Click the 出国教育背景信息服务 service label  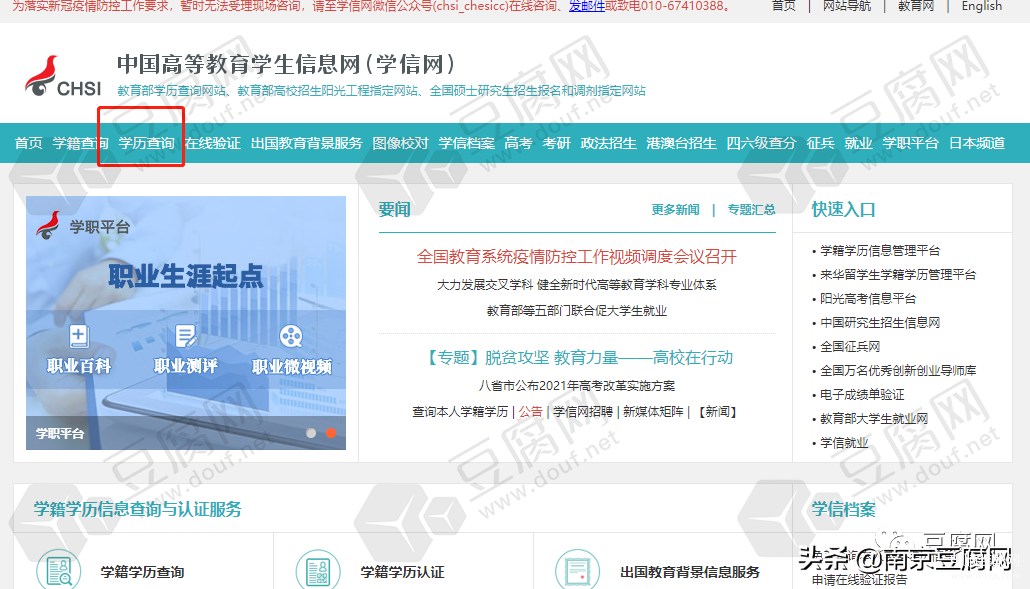[x=690, y=572]
